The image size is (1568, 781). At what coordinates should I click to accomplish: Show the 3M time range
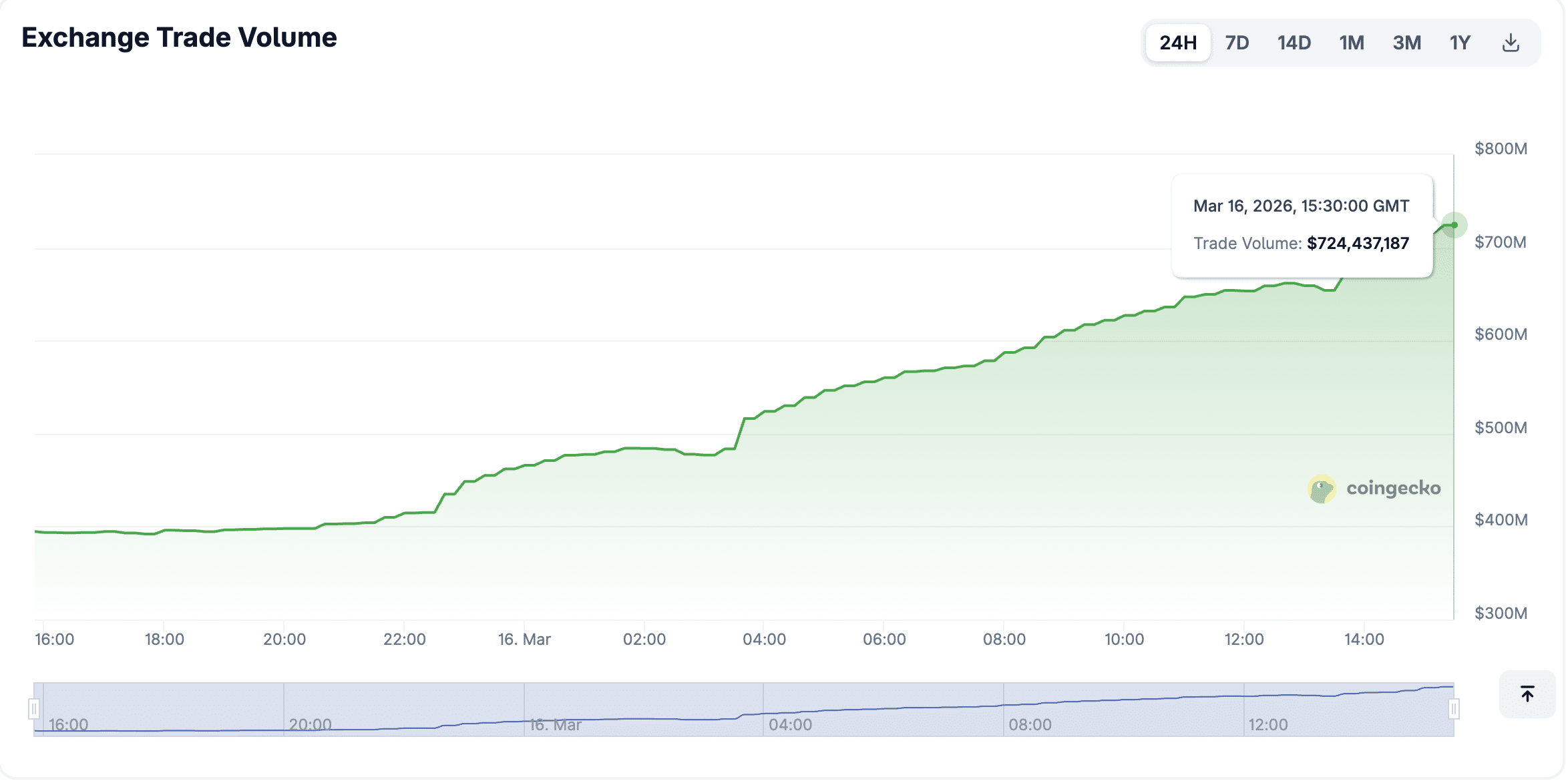click(x=1407, y=43)
